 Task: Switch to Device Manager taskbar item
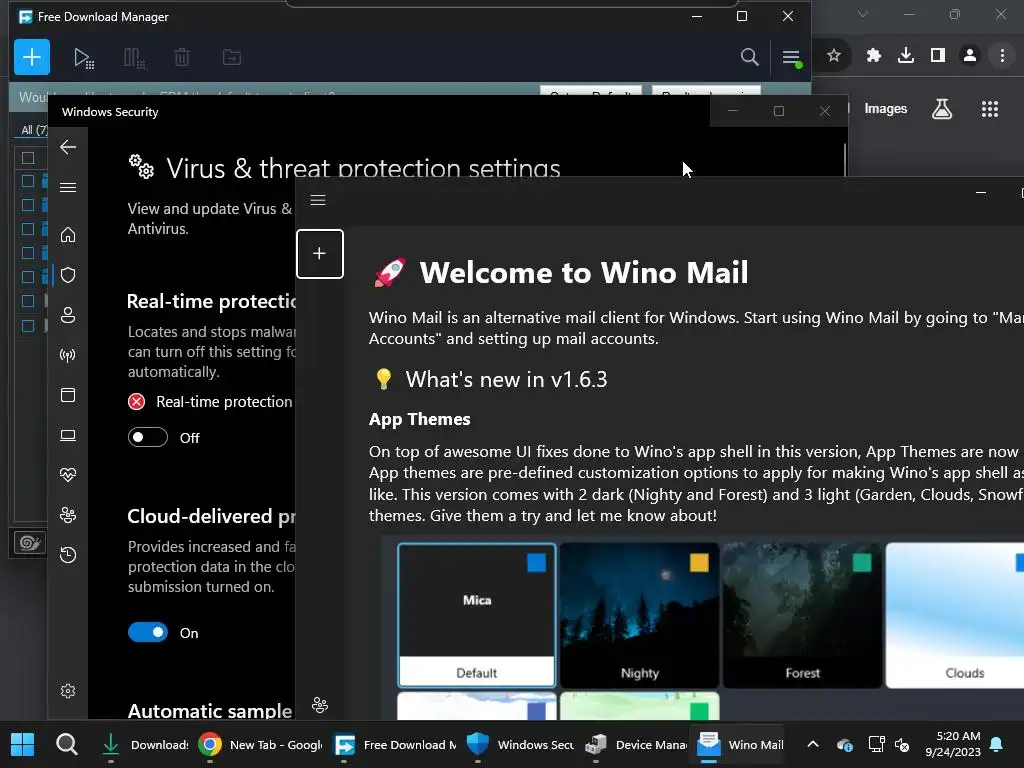coord(634,744)
